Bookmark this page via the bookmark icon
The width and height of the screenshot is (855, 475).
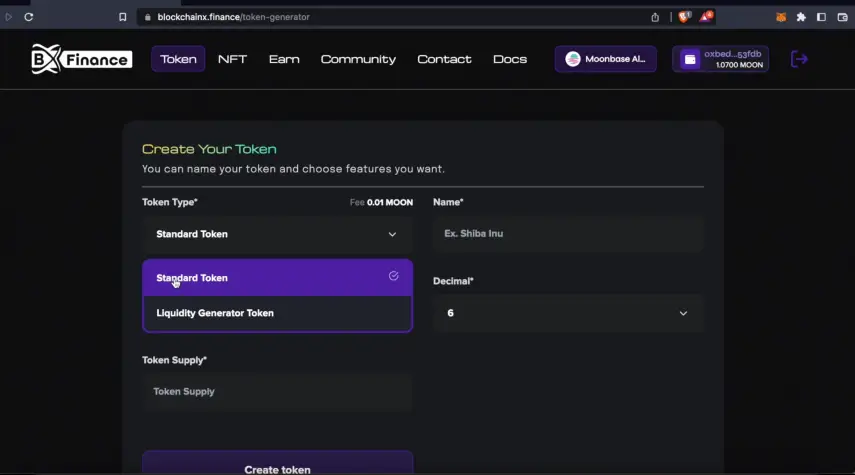coord(123,17)
